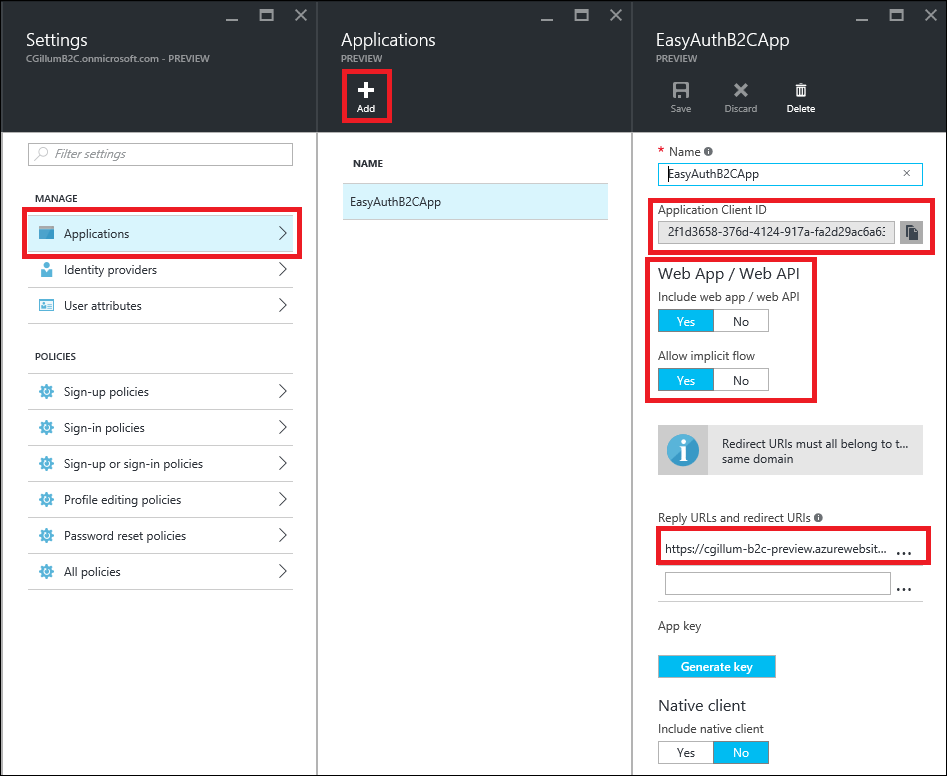Click the Filter settings search box

[160, 154]
